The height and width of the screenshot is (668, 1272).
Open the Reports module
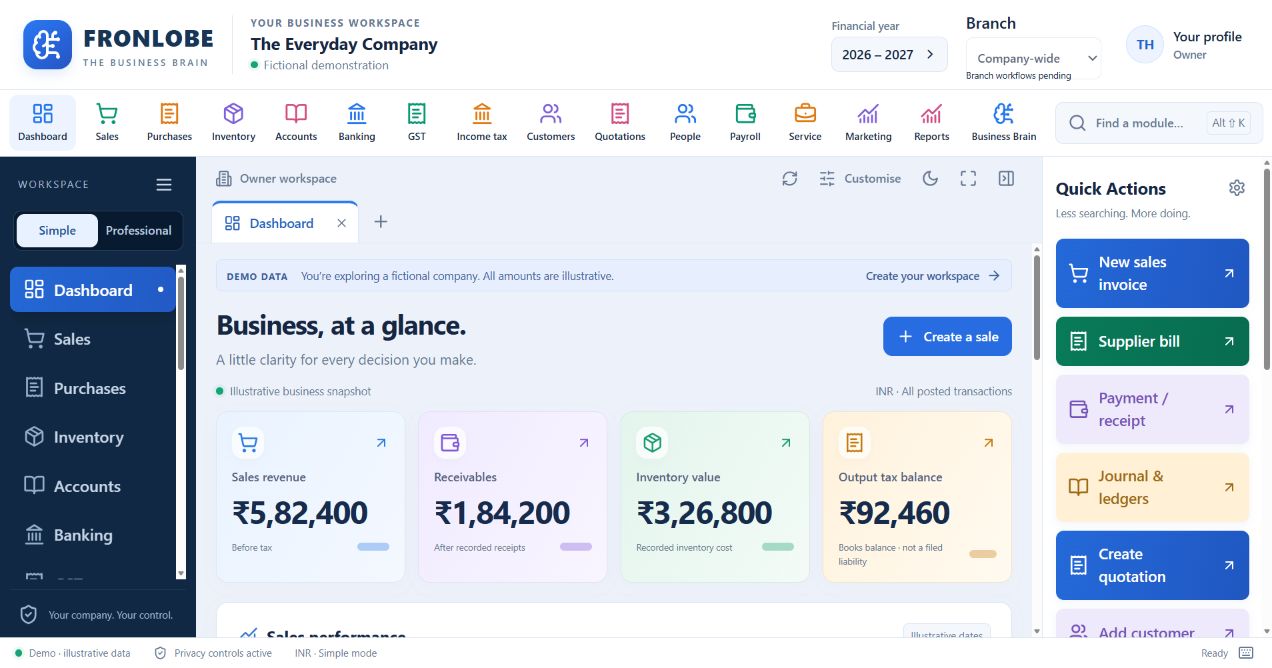coord(932,123)
